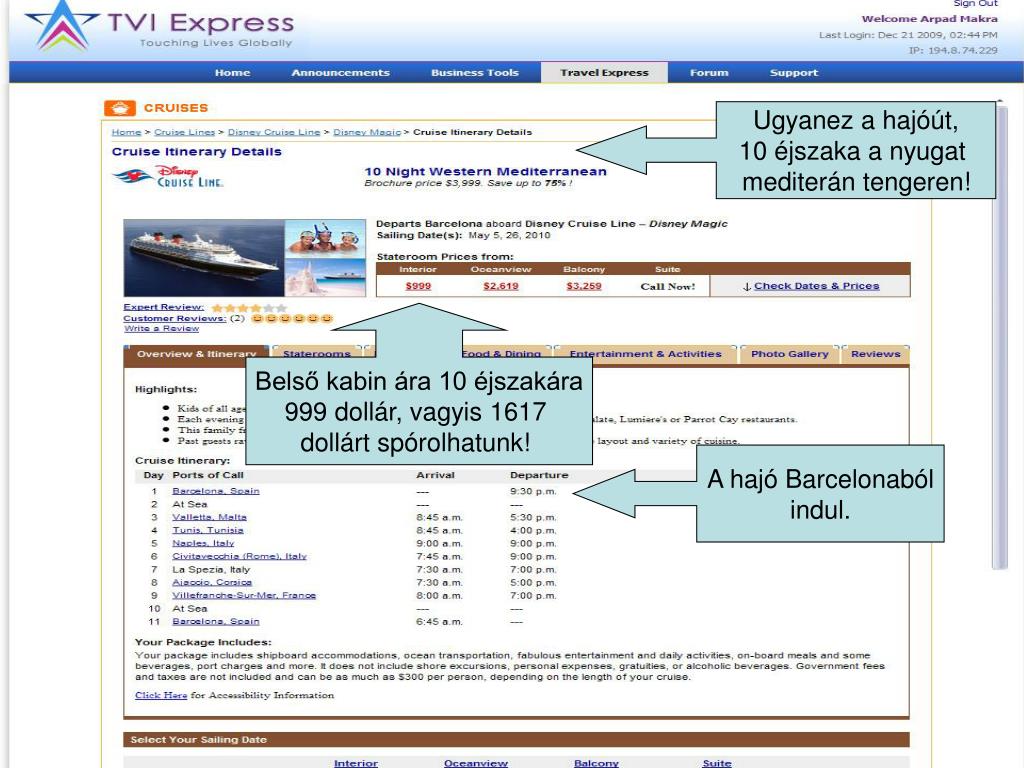Click Check Dates & Prices link

coord(816,286)
